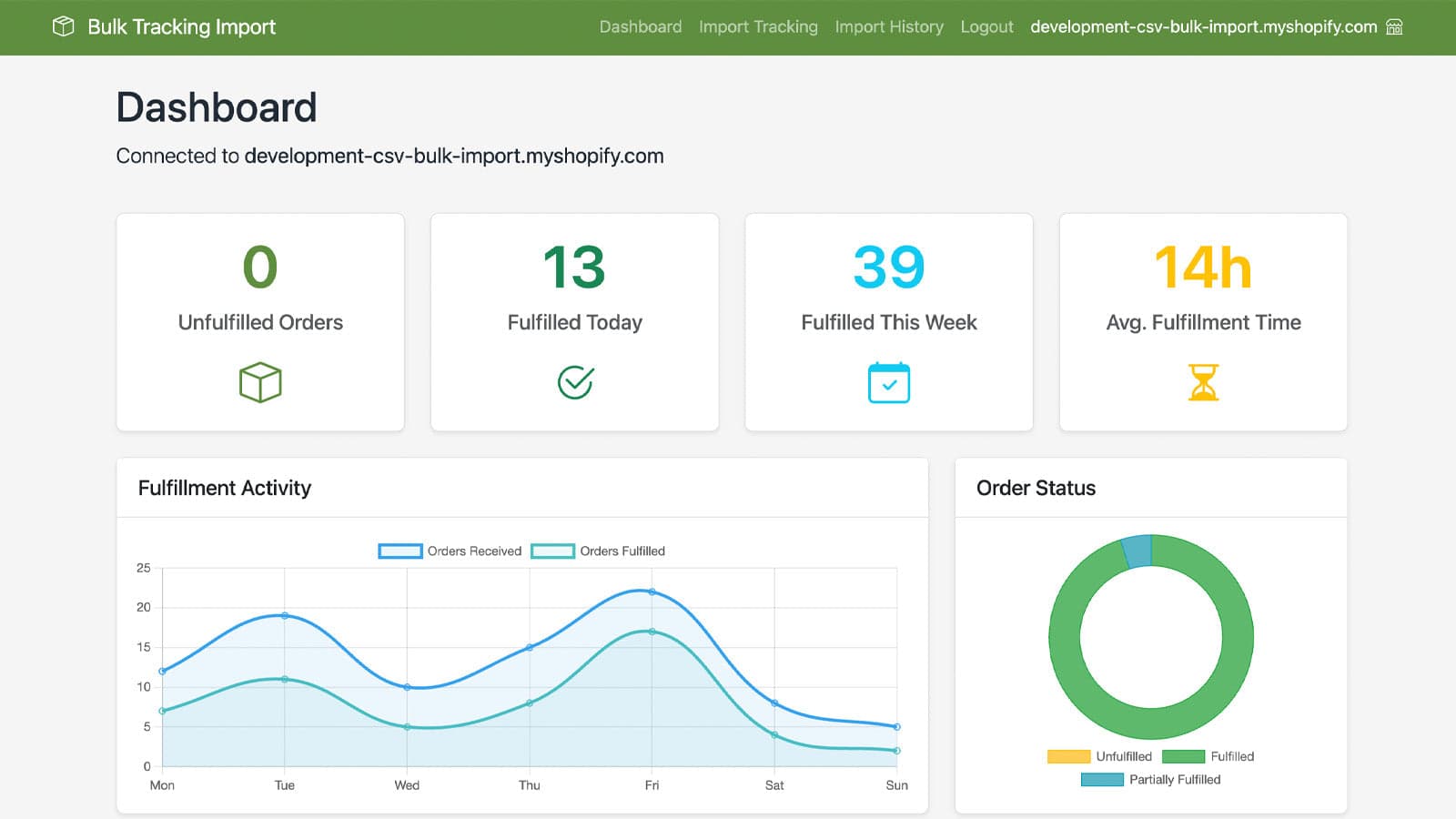Click the calendar icon under Fulfilled This Week
Screen dimensions: 1456x819
point(889,382)
